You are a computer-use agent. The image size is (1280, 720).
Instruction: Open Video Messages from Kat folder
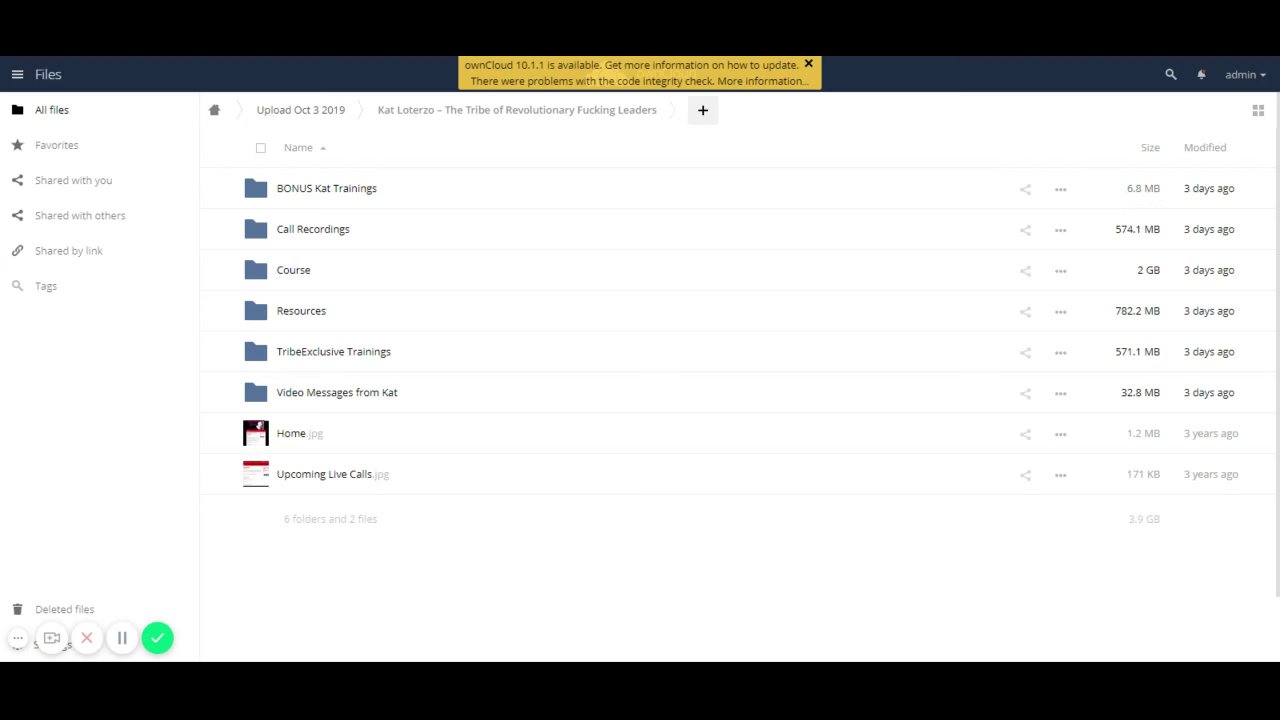click(x=337, y=393)
